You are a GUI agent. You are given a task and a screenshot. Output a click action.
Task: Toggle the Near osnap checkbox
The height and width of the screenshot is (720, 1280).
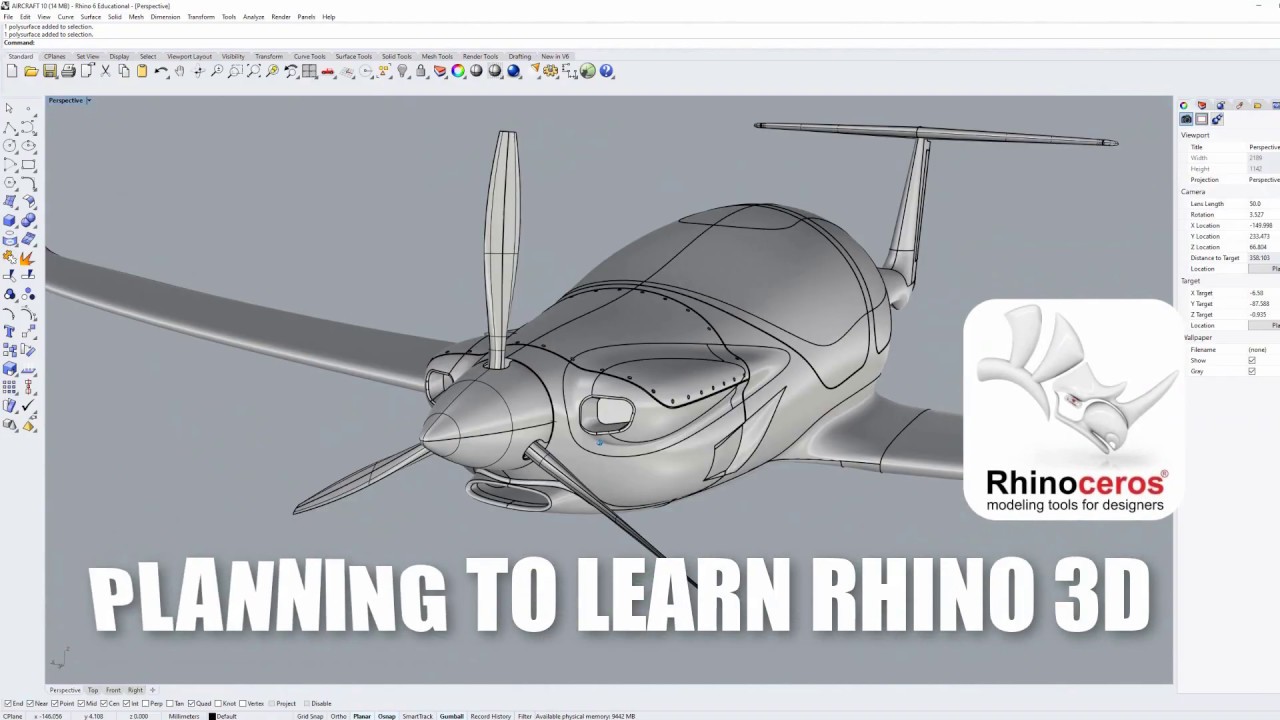click(x=30, y=704)
